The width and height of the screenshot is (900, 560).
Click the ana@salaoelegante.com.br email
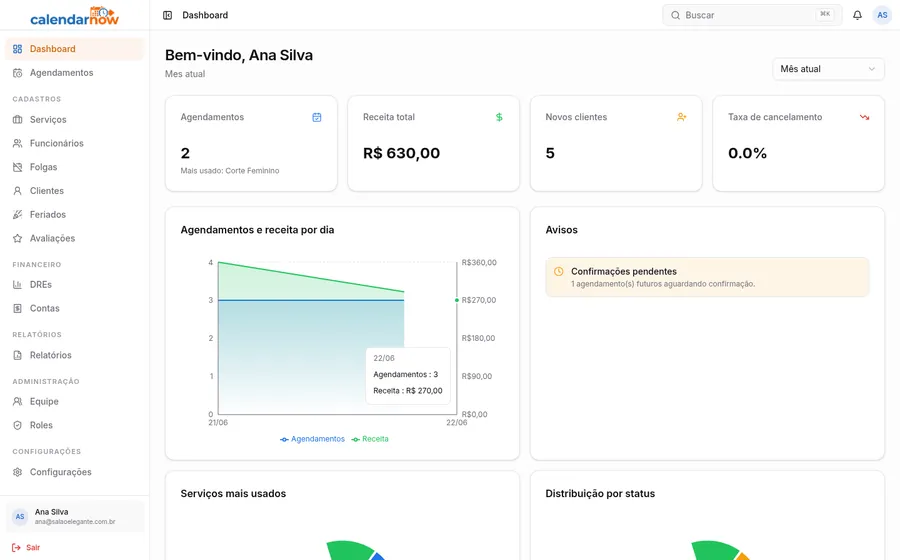tap(75, 522)
